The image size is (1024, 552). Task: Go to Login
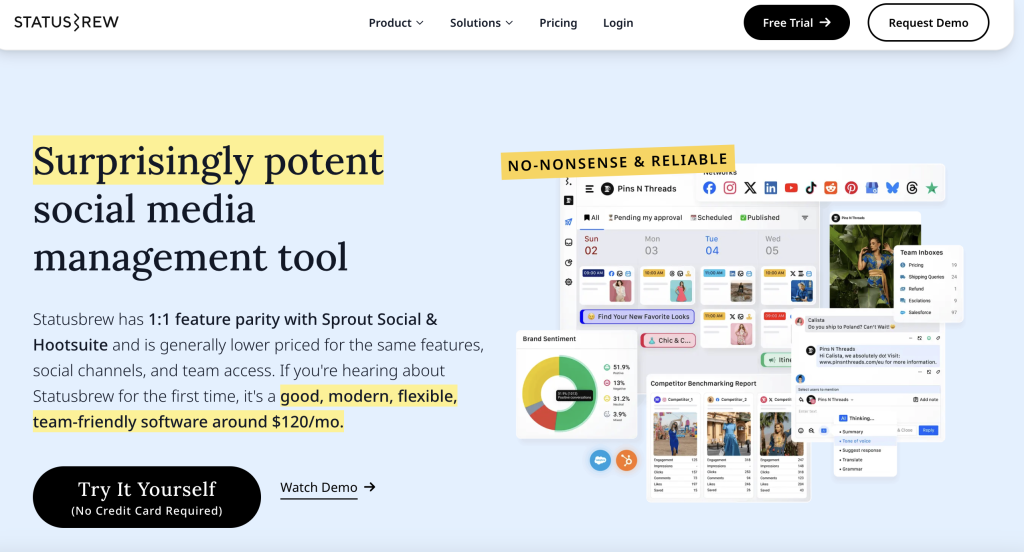pos(618,23)
